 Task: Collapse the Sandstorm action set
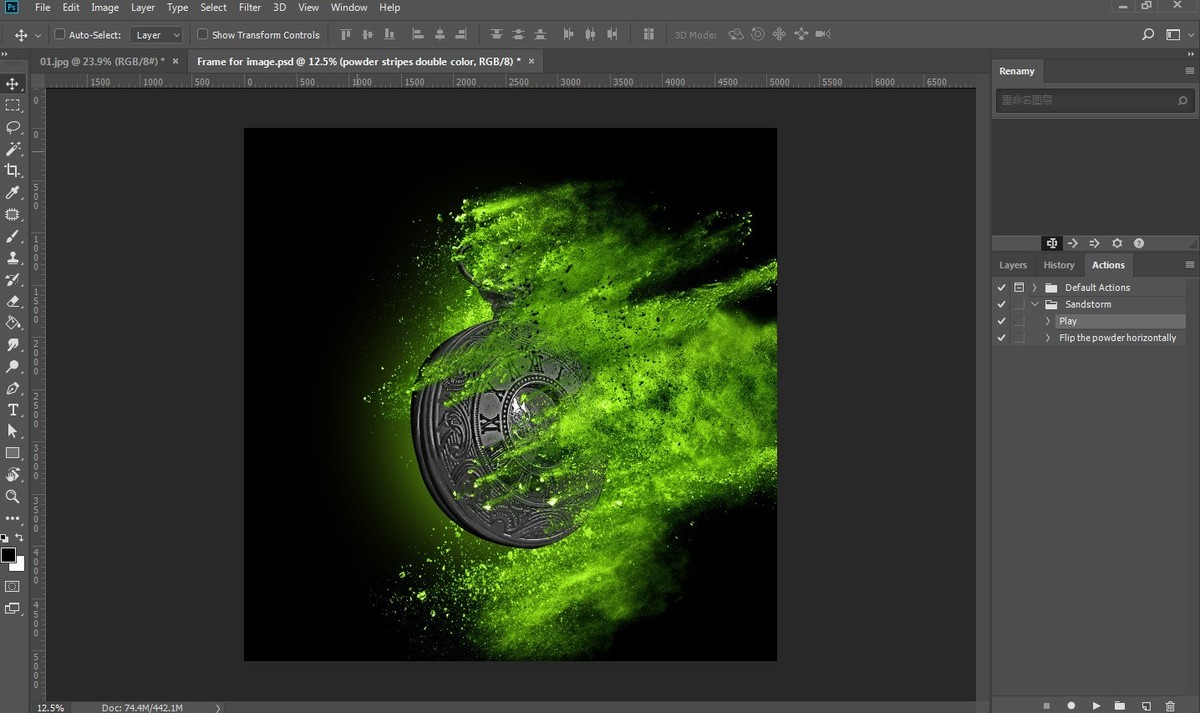(1035, 305)
